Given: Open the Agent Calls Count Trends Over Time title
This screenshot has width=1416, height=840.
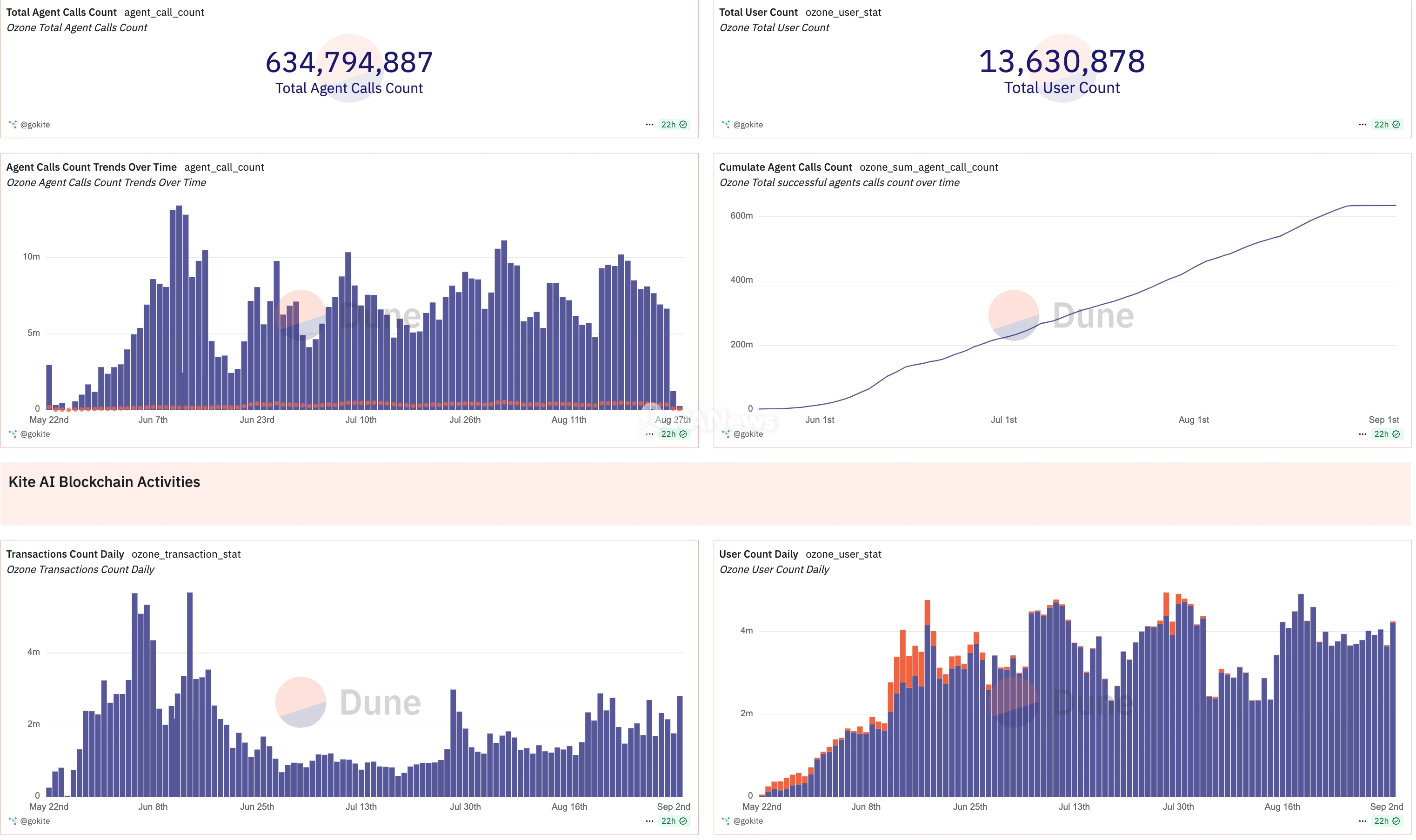Looking at the screenshot, I should [x=91, y=167].
